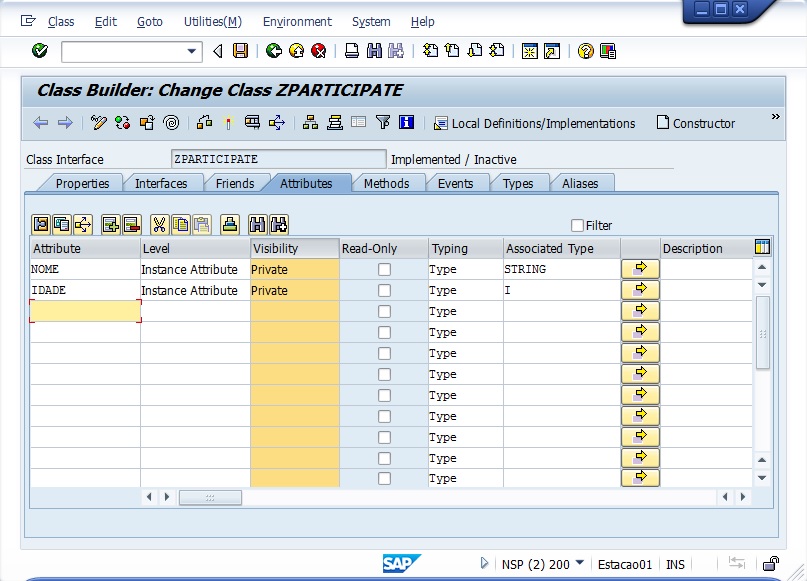Viewport: 807px width, 581px height.
Task: Click the Local Definitions/Implementations button
Action: (534, 123)
